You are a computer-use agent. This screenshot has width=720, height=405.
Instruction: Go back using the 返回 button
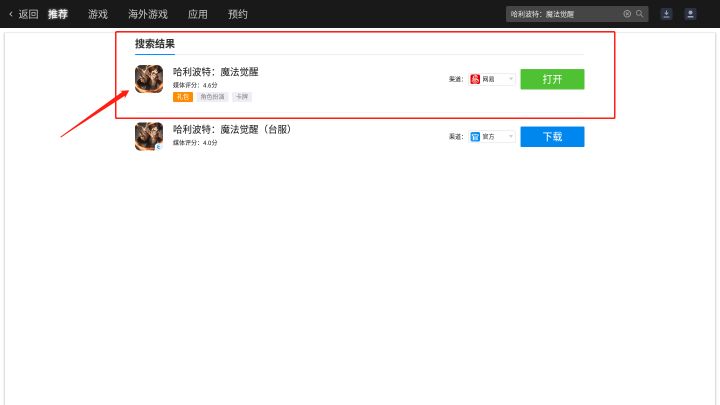pyautogui.click(x=24, y=14)
